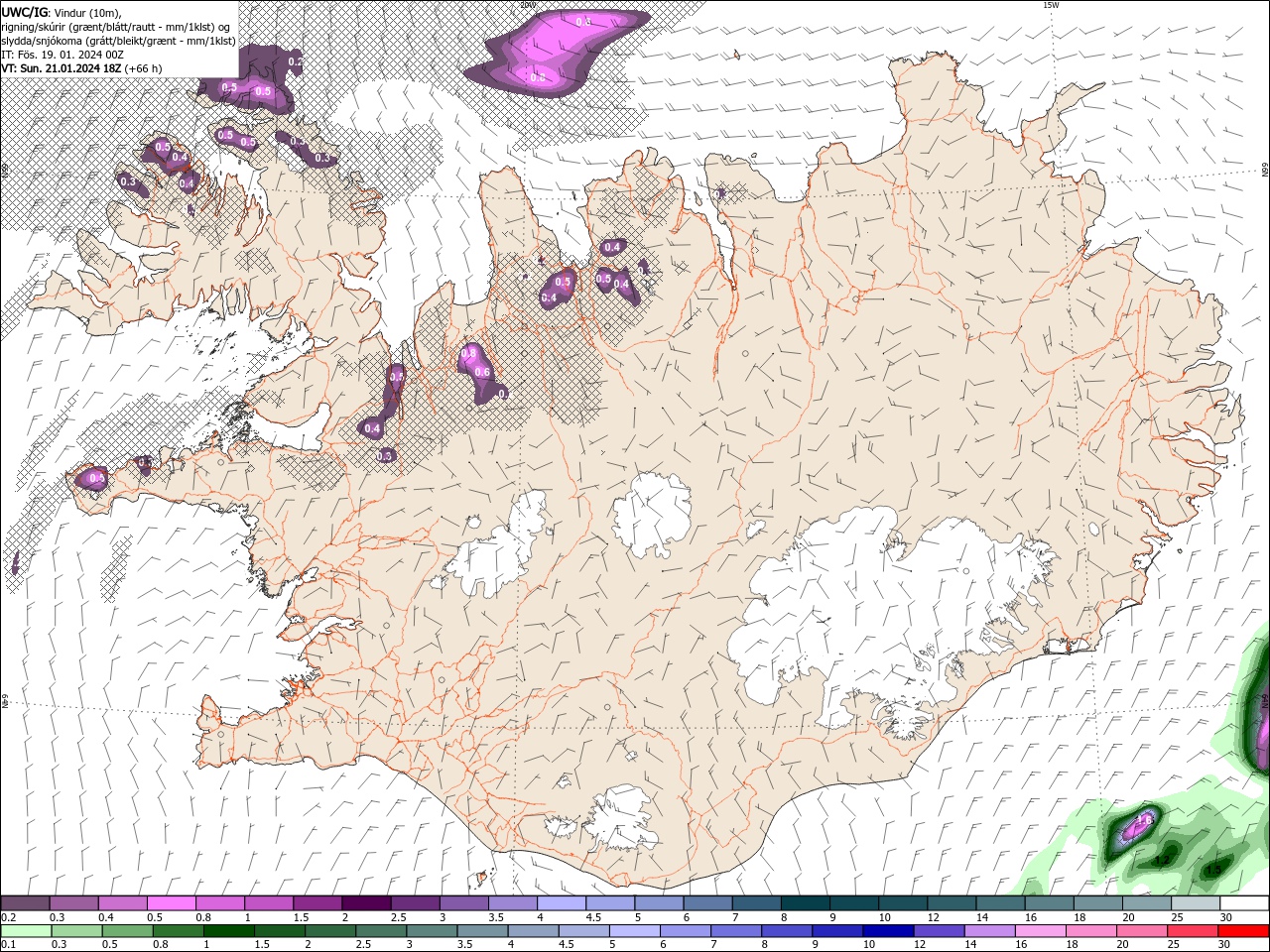Click the bright red rain swatch labeled 30
This screenshot has width=1270, height=952.
1242,931
